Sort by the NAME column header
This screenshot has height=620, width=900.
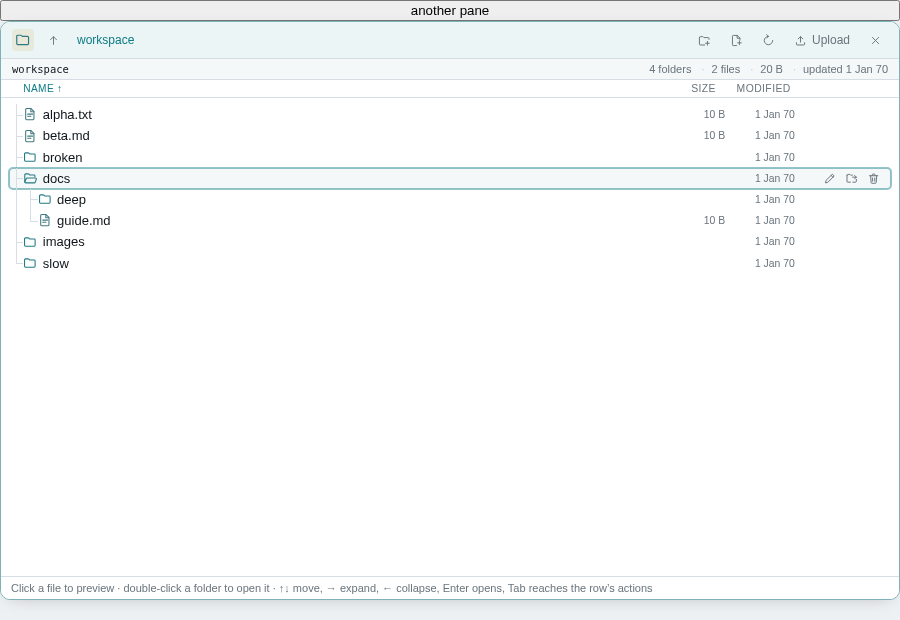click(x=42, y=88)
